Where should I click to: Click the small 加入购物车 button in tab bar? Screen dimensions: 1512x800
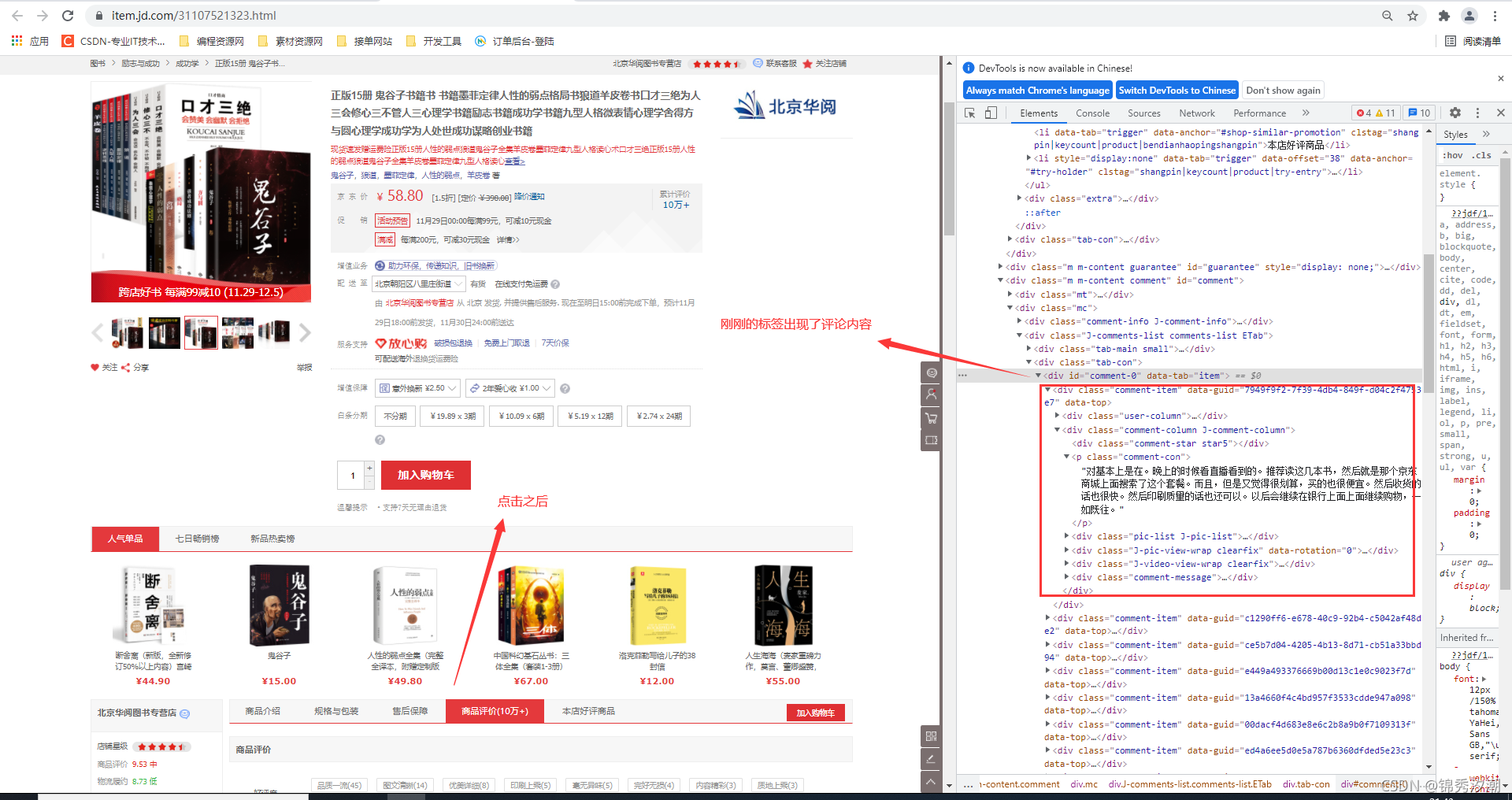(815, 713)
